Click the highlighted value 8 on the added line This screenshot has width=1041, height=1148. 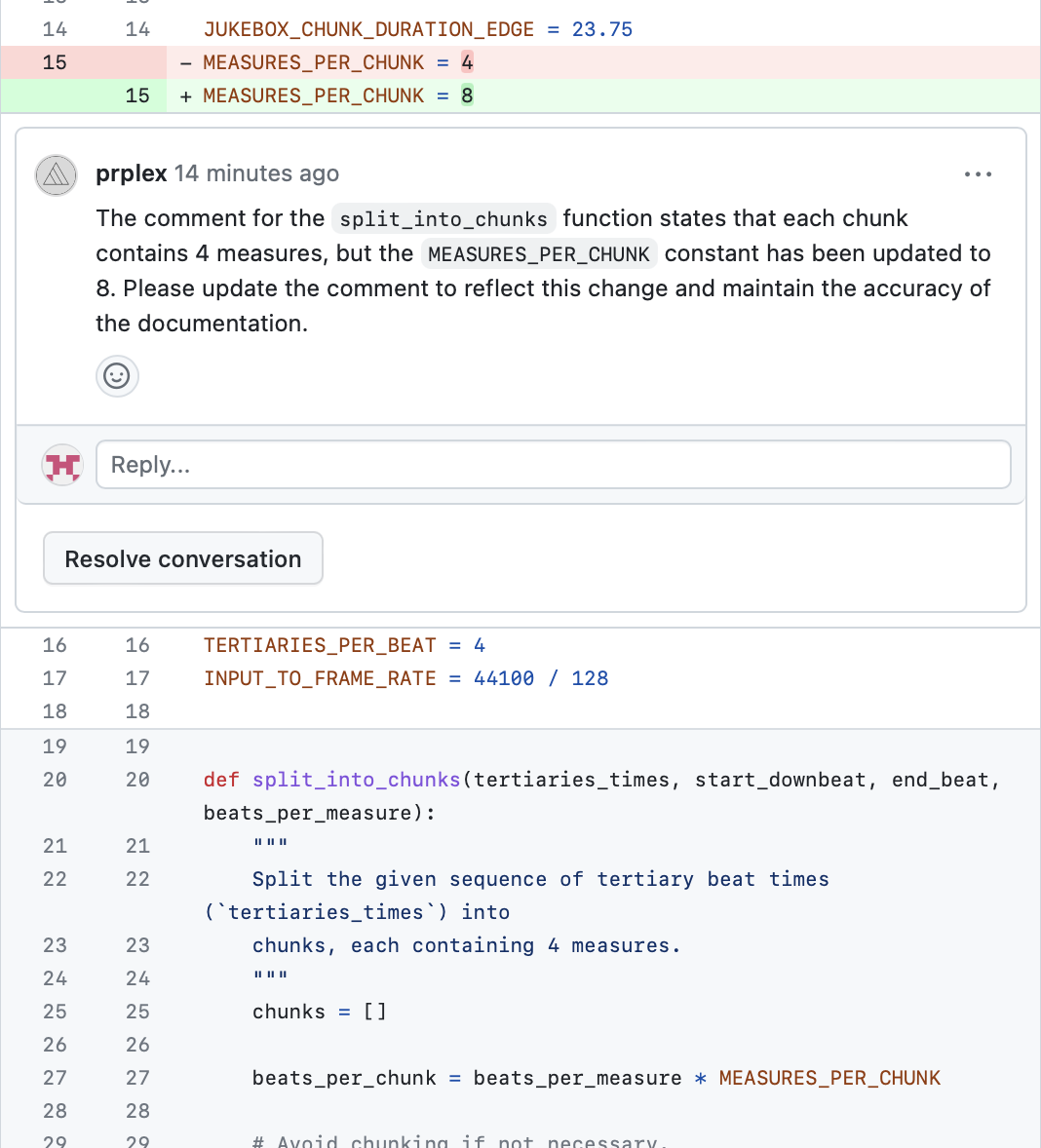(467, 96)
